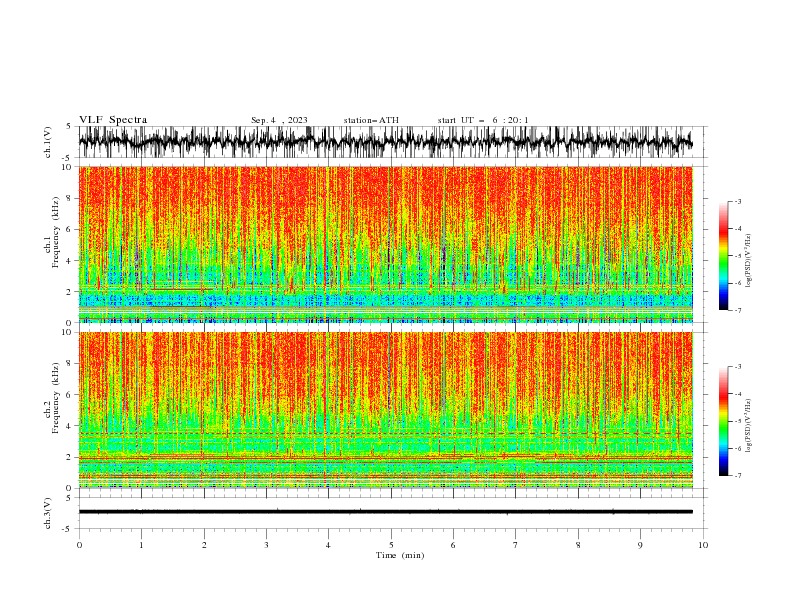The width and height of the screenshot is (792, 612).
Task: Click the 'station=ATH' label
Action: 371,120
